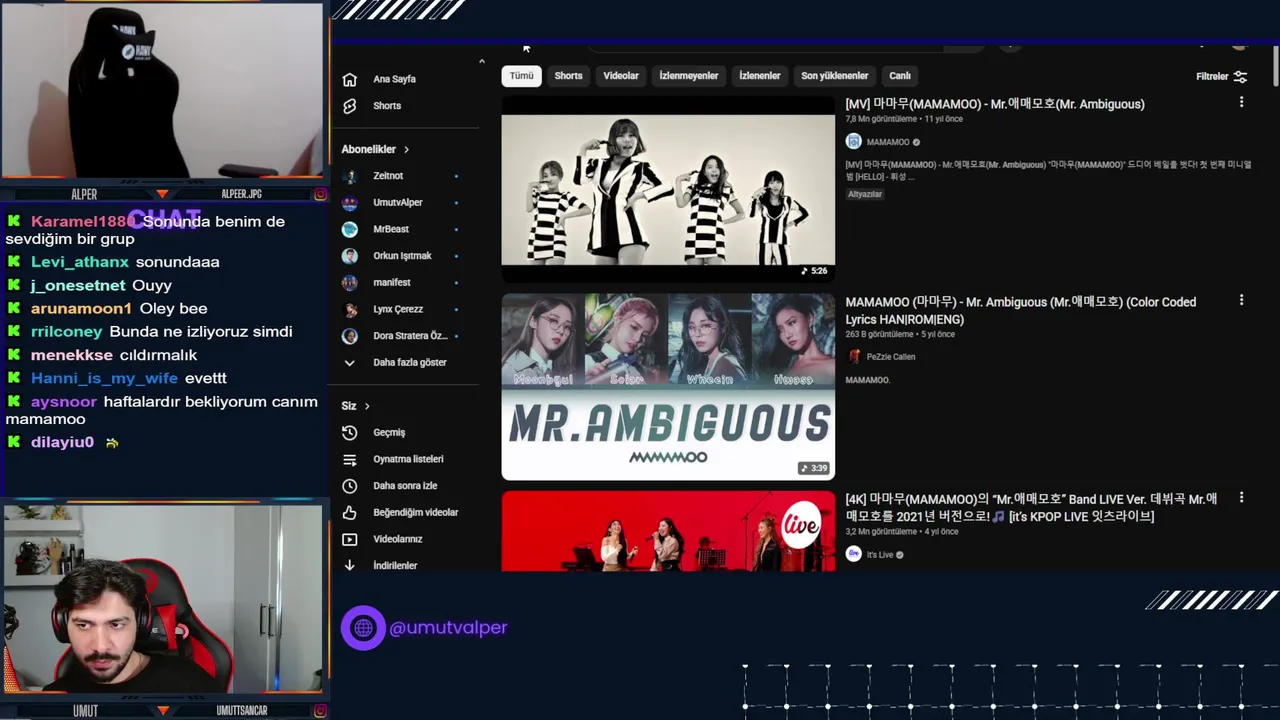This screenshot has width=1280, height=720.
Task: Open options menu for Color Coded Lyrics video
Action: pyautogui.click(x=1241, y=300)
